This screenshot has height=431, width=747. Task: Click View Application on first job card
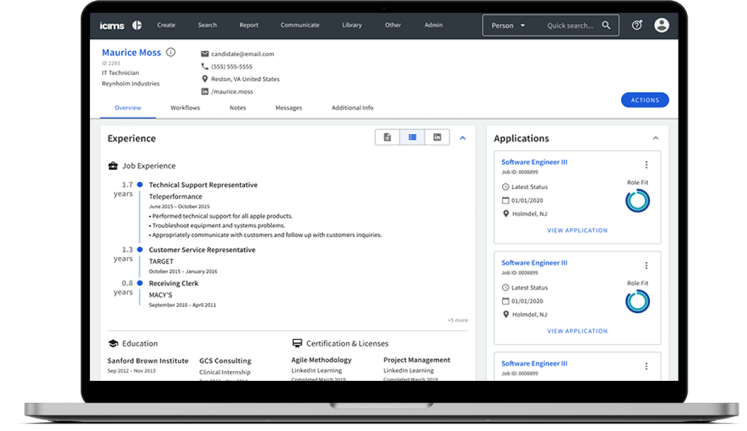point(577,230)
